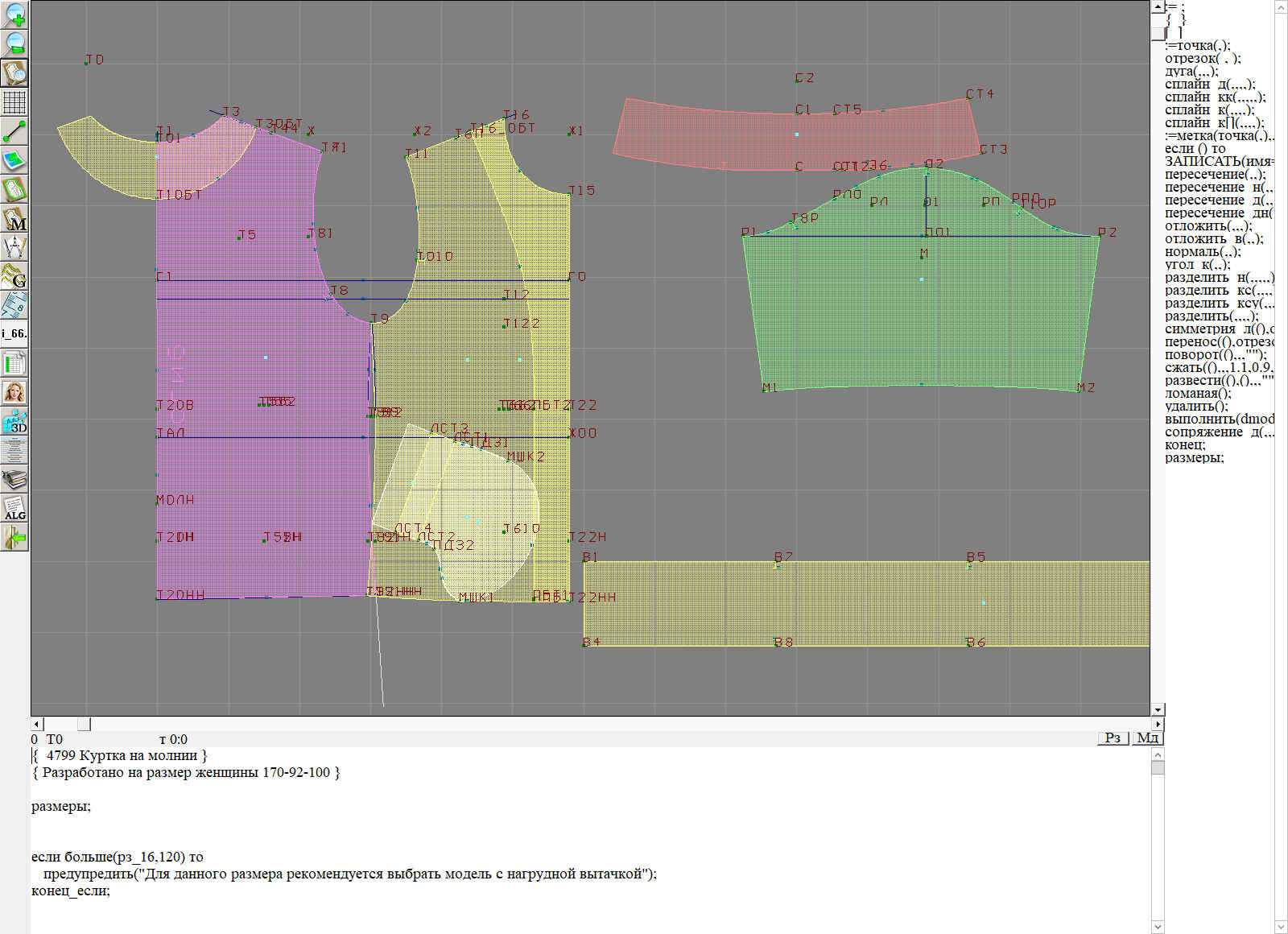Insert the 'отрезок( , );' command from list
1288x934 pixels.
(1202, 59)
